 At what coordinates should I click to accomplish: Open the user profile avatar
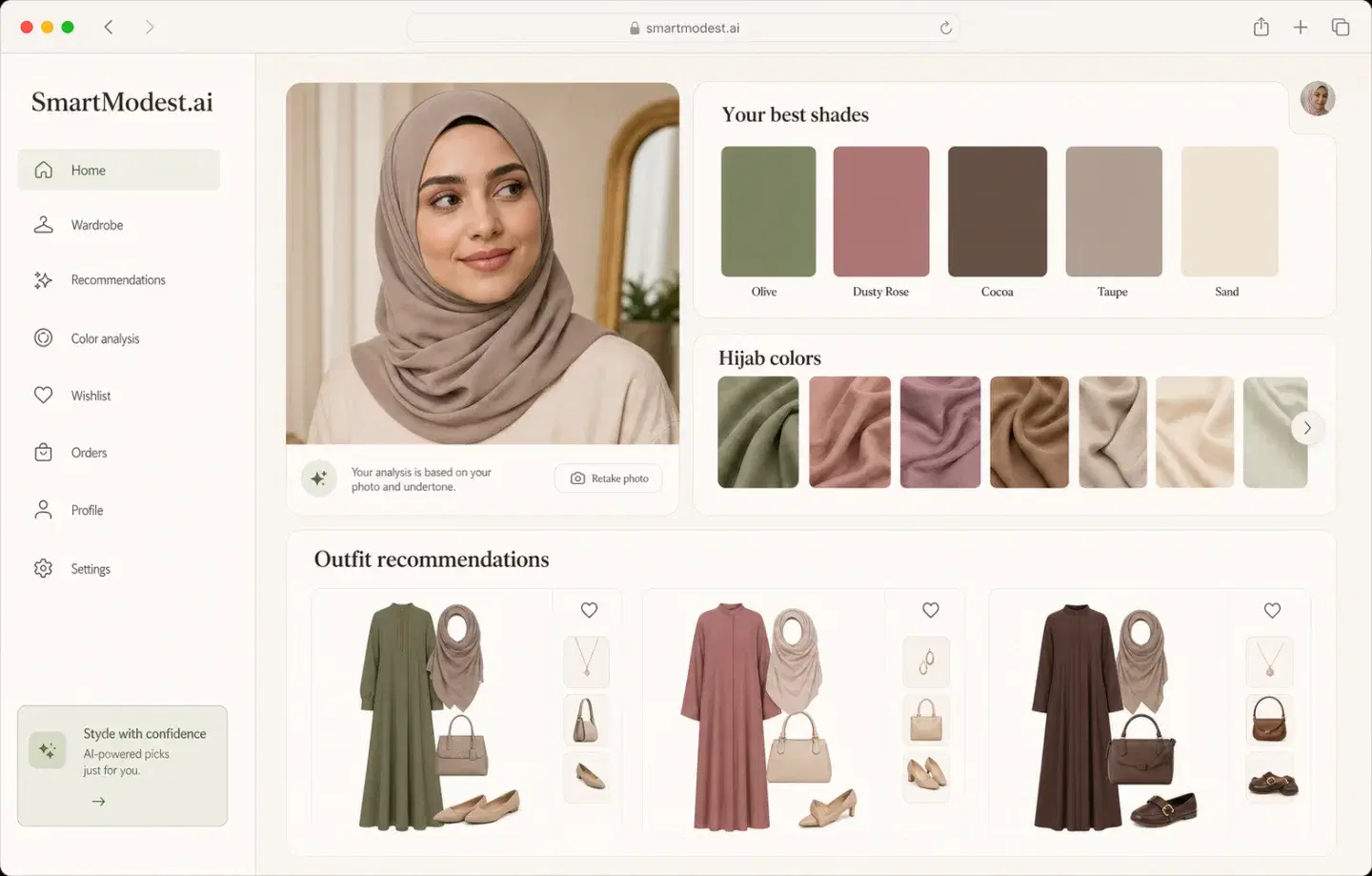click(1318, 98)
